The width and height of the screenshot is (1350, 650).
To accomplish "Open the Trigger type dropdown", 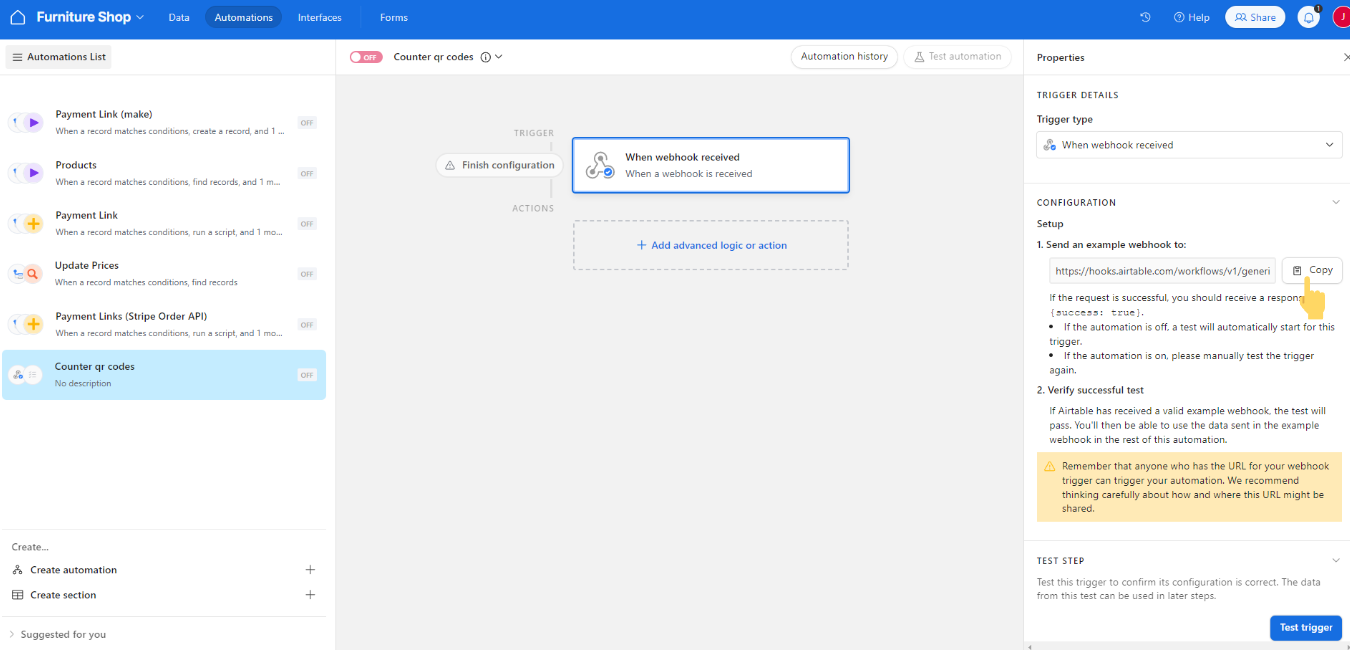I will coord(1189,145).
